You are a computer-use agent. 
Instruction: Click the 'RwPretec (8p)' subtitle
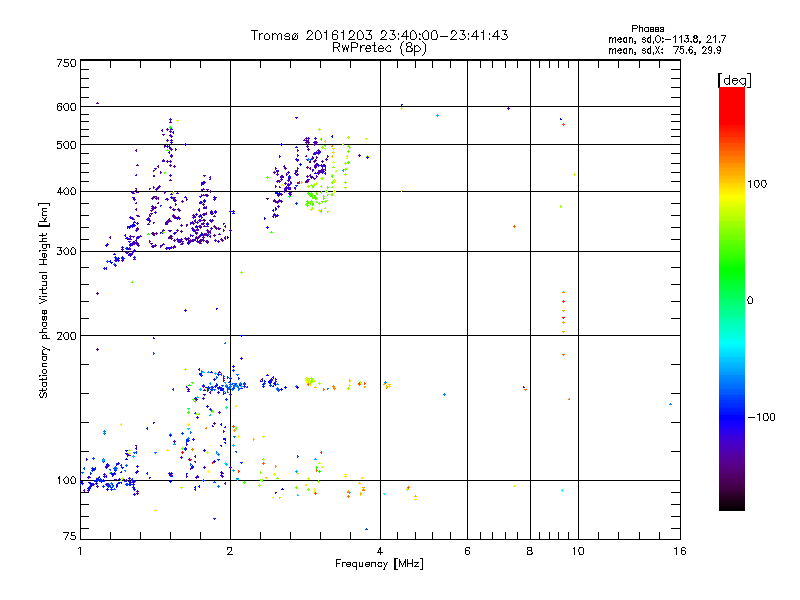(379, 48)
